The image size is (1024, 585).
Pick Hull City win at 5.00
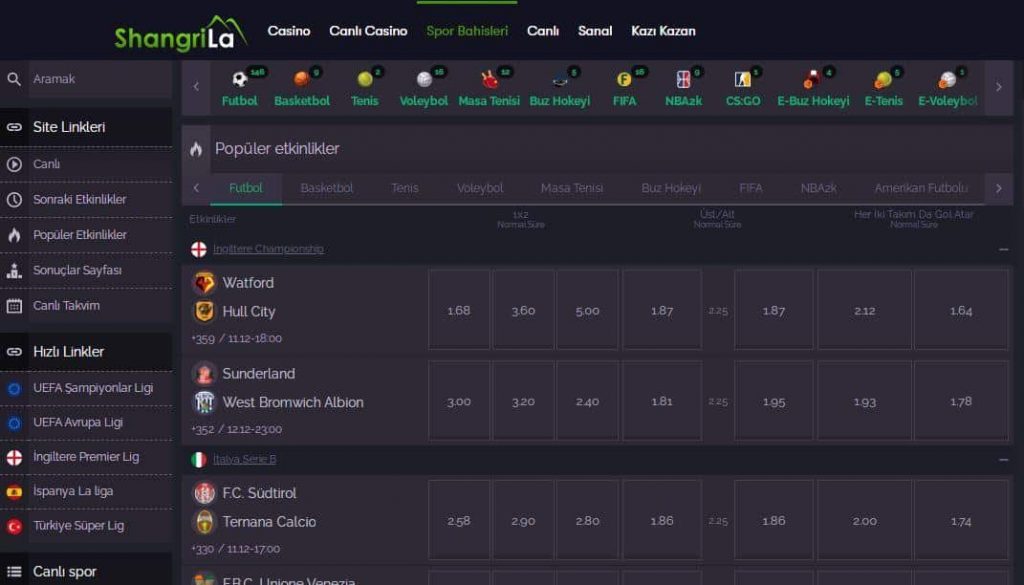tap(587, 311)
